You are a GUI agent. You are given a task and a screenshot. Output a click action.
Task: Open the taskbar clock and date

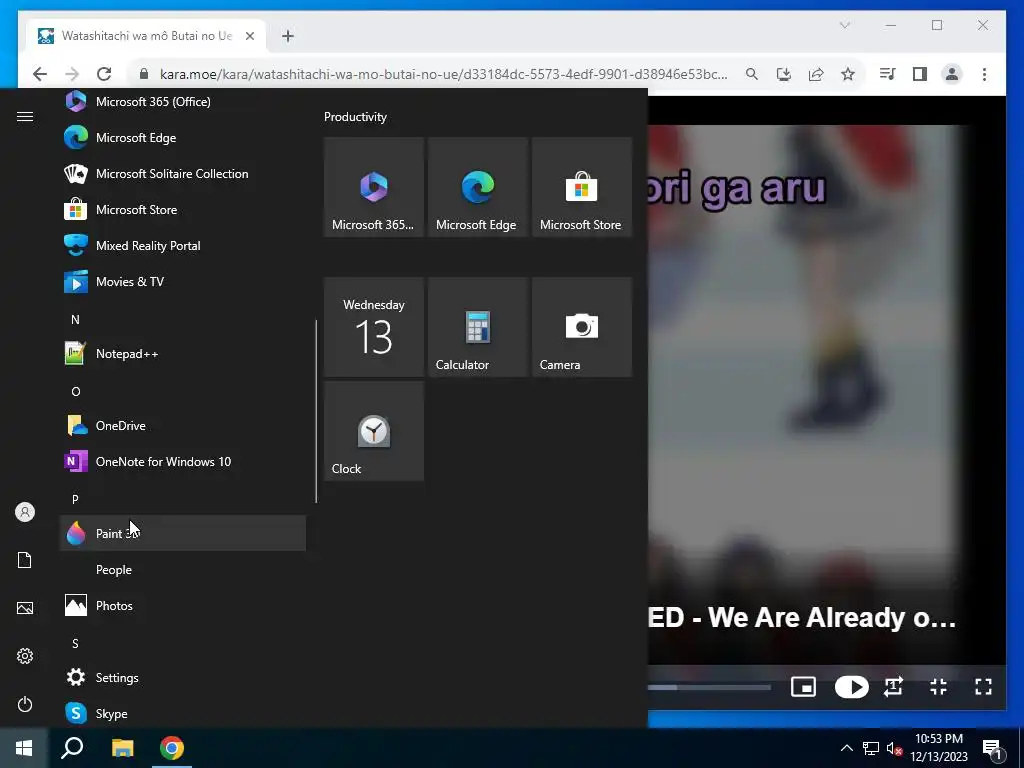[x=938, y=748]
